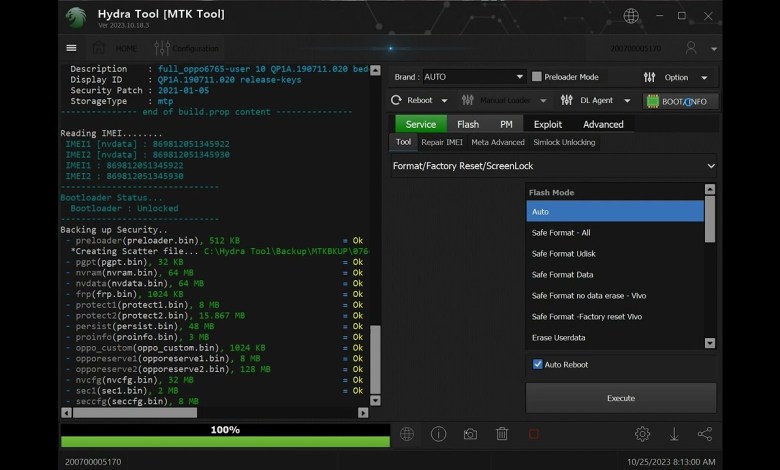
Task: Click the HOME house icon
Action: (x=98, y=48)
